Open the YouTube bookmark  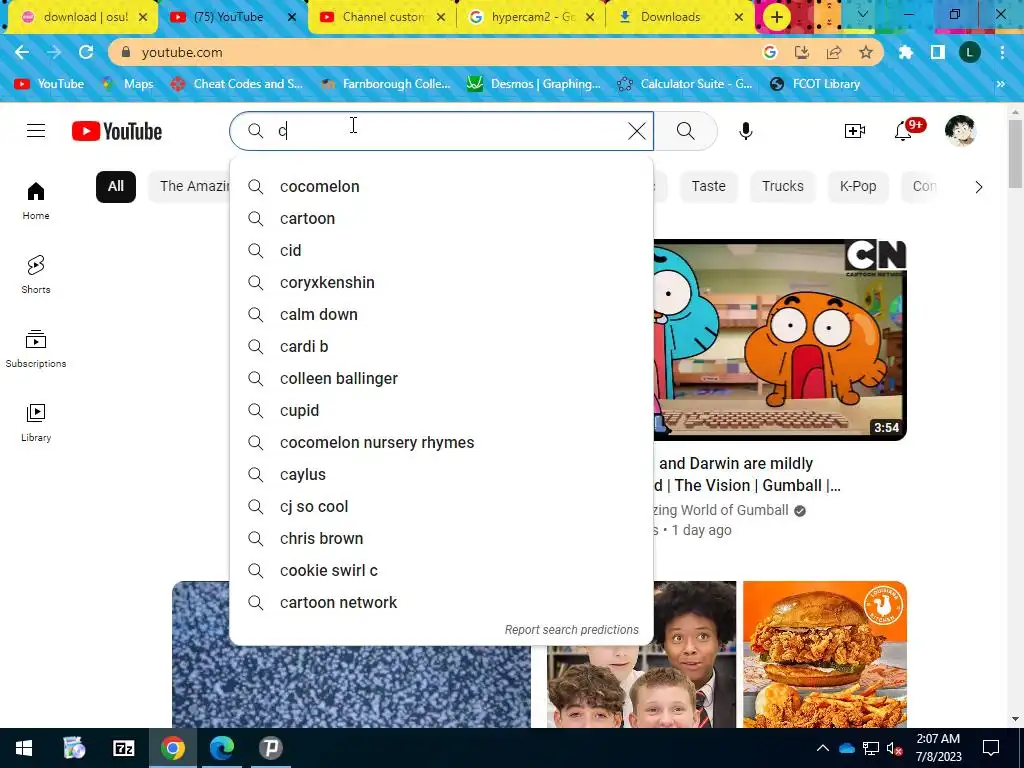pyautogui.click(x=49, y=84)
